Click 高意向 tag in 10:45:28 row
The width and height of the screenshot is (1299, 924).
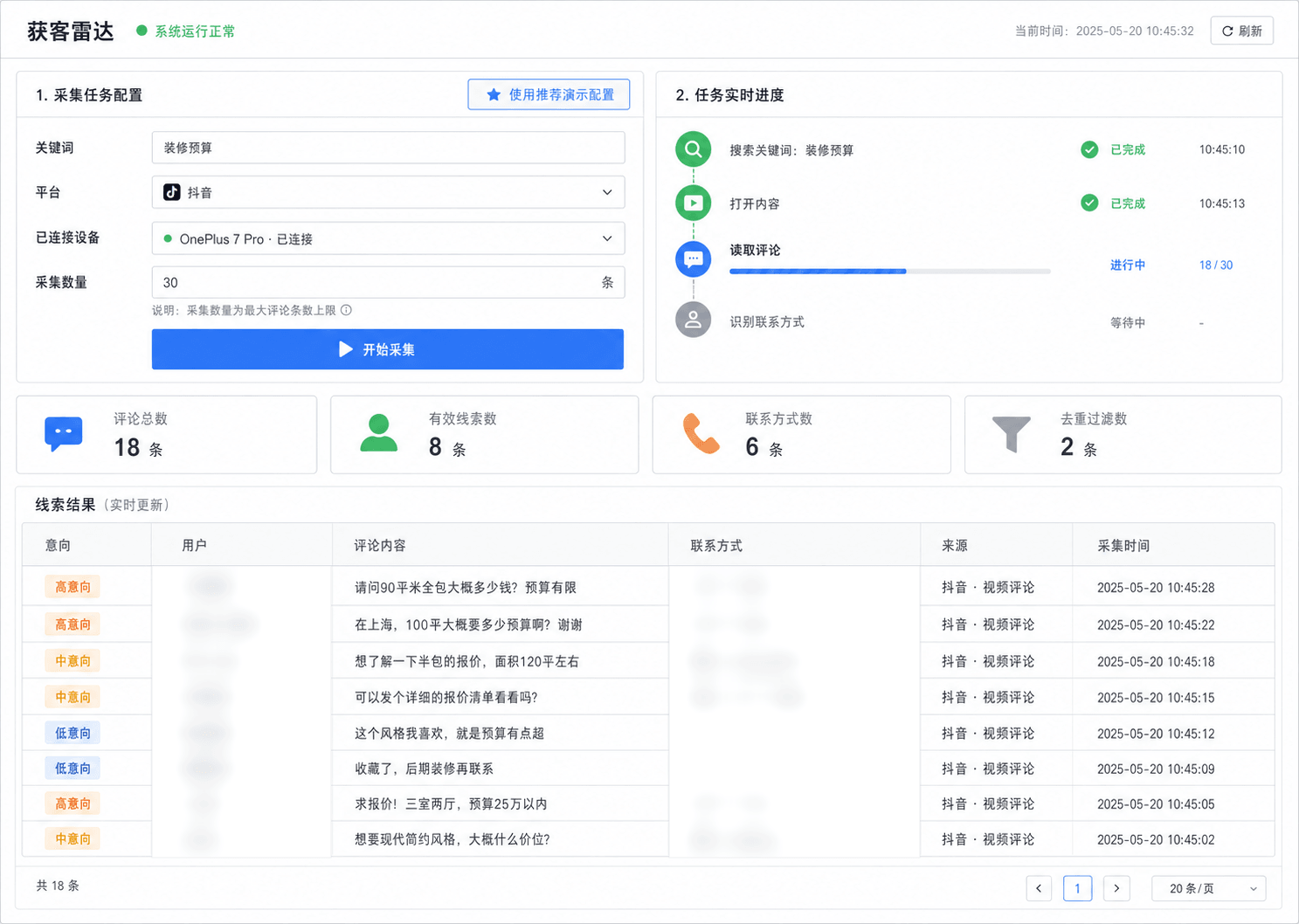73,587
